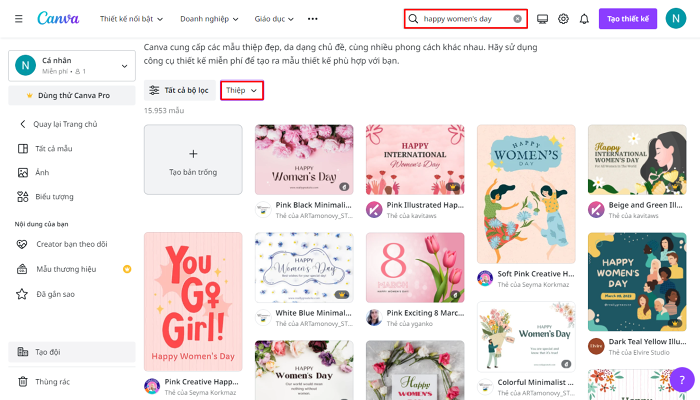700x400 pixels.
Task: Click Thẻ của Elvire Studio text
Action: [x=639, y=352]
